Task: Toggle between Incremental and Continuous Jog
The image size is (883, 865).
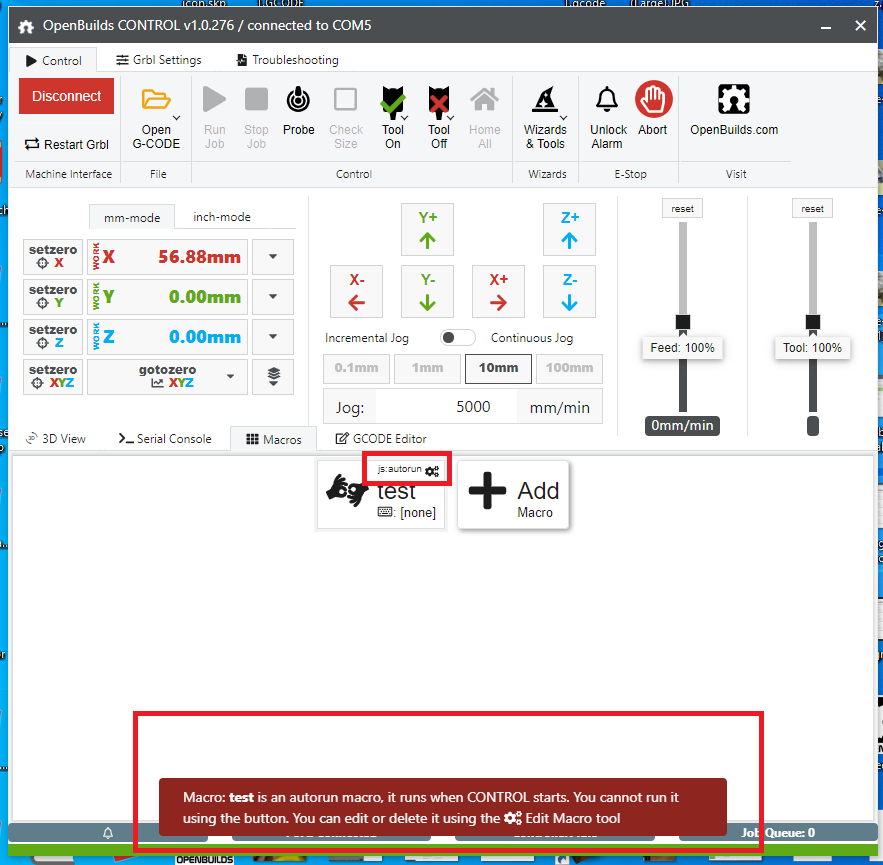Action: point(457,338)
